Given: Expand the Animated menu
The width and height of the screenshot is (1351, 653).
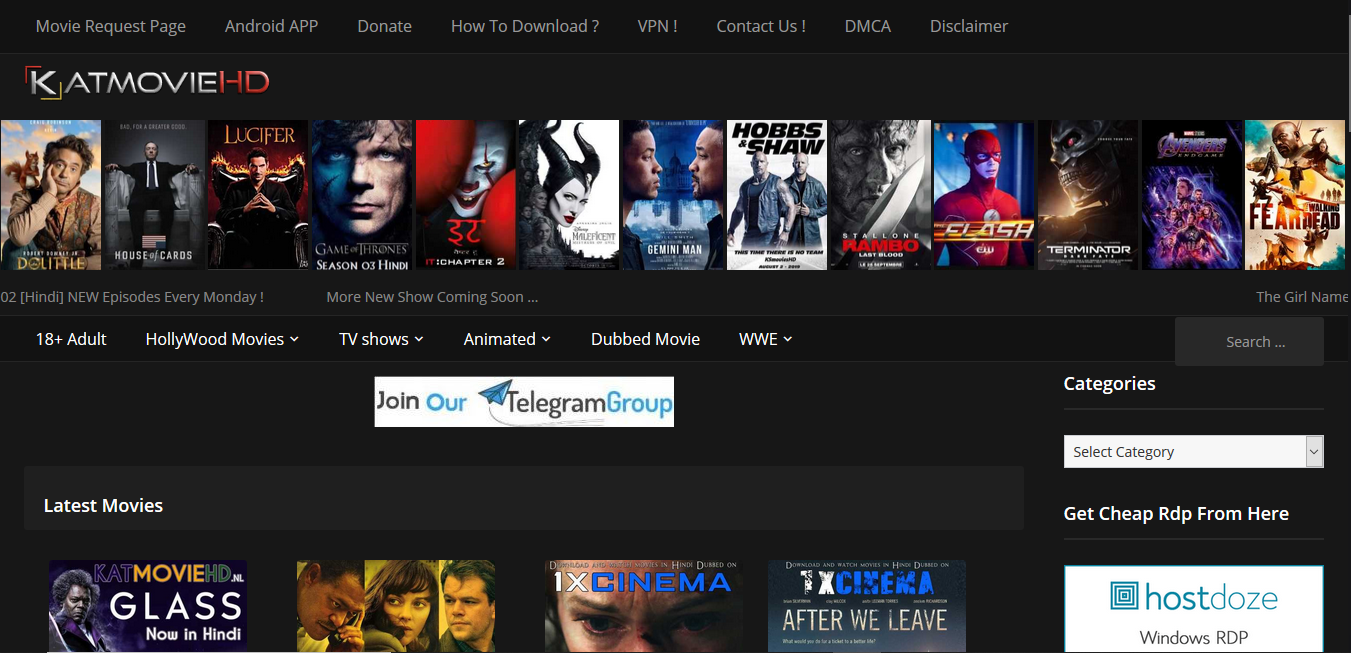Looking at the screenshot, I should [507, 339].
